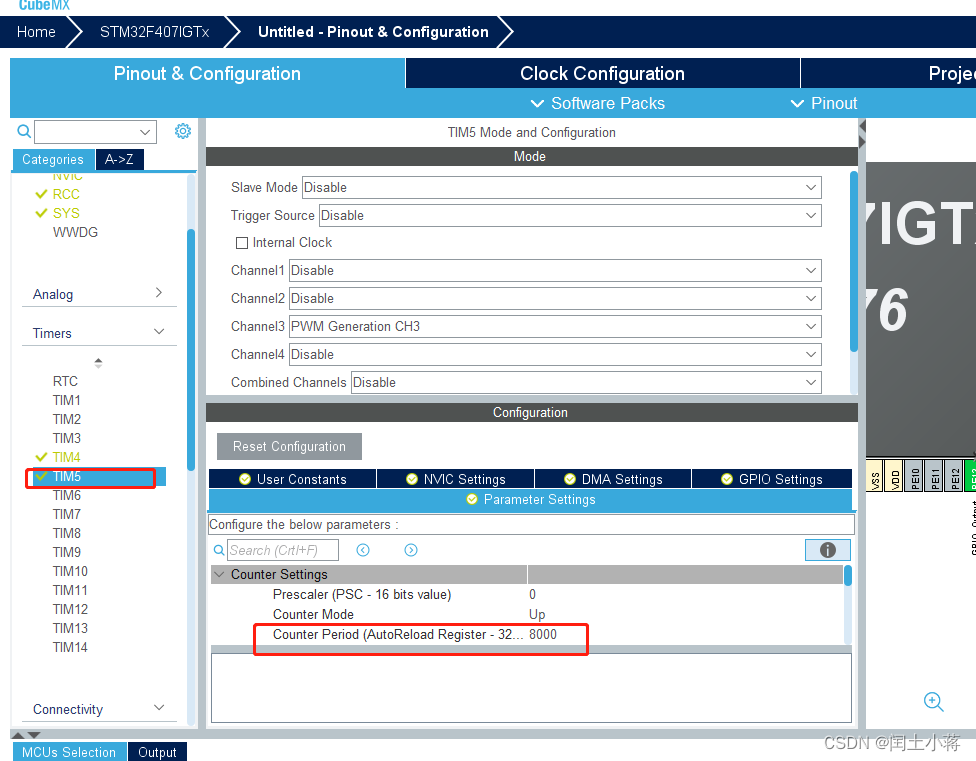Click the category search magnifier icon
Image resolution: width=976 pixels, height=761 pixels.
pos(24,131)
